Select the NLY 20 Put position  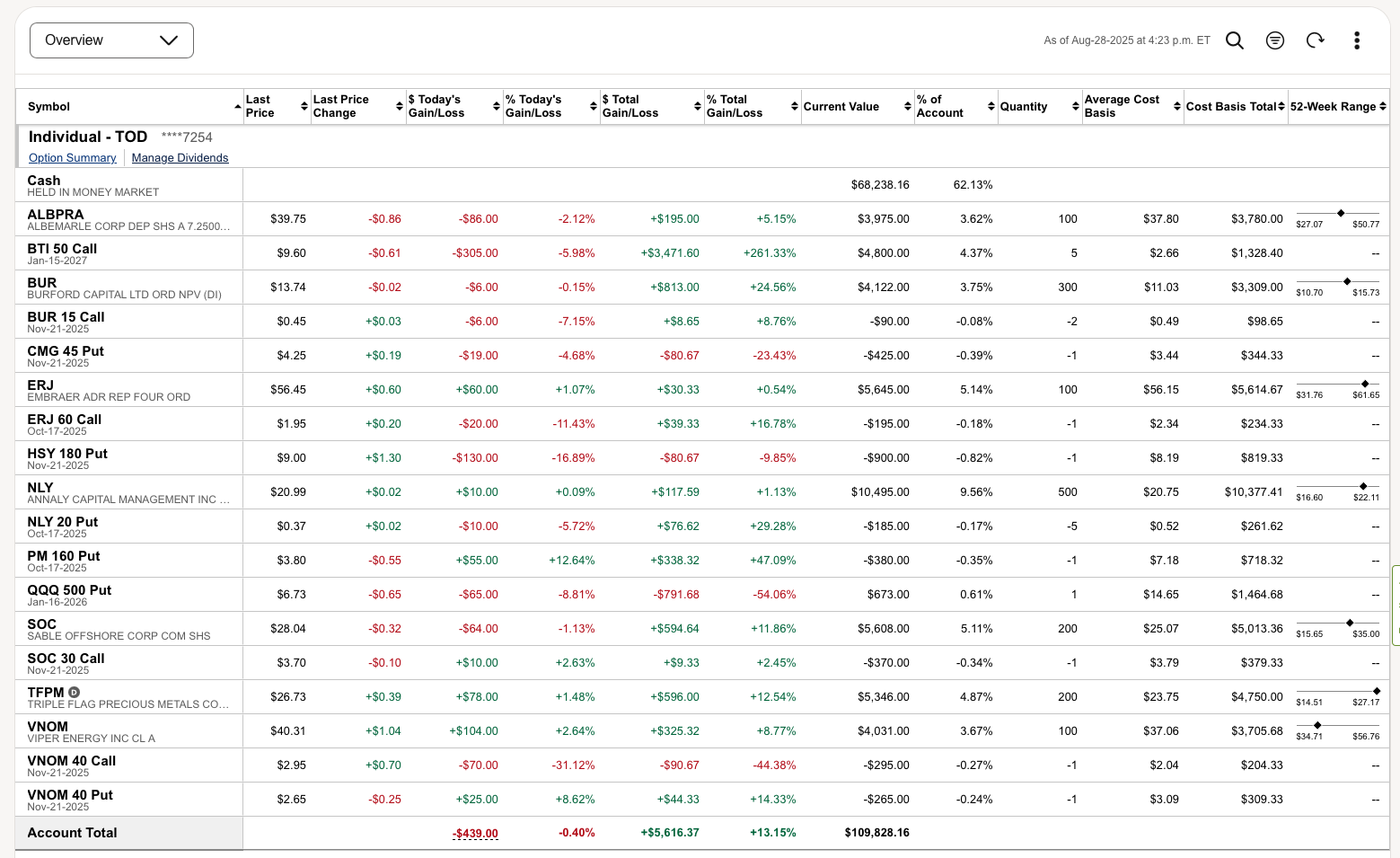[x=63, y=522]
